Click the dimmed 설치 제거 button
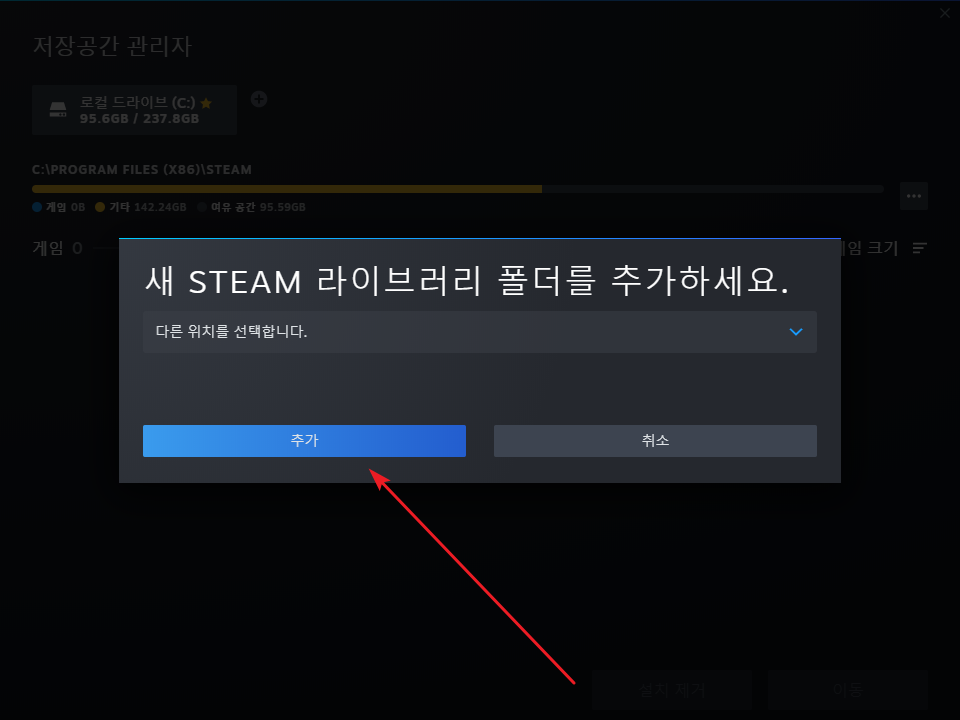This screenshot has height=720, width=960. [672, 690]
